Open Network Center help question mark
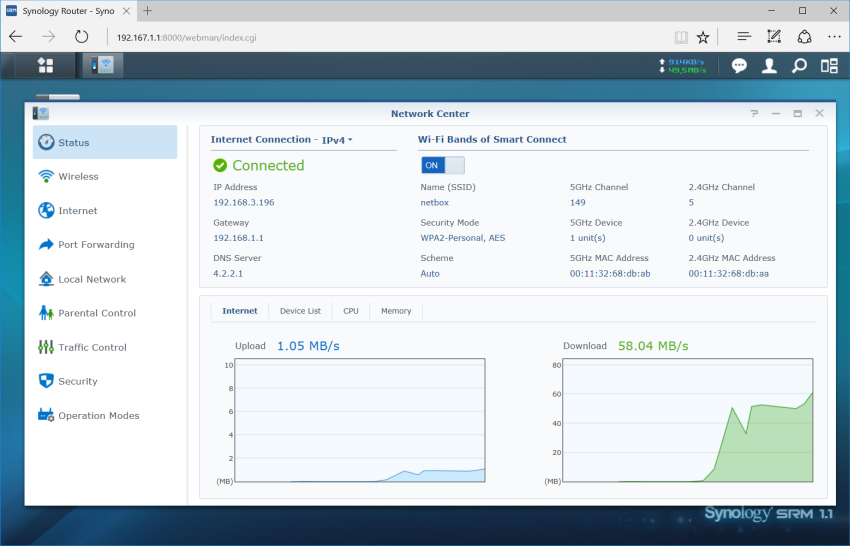The image size is (850, 546). coord(754,113)
